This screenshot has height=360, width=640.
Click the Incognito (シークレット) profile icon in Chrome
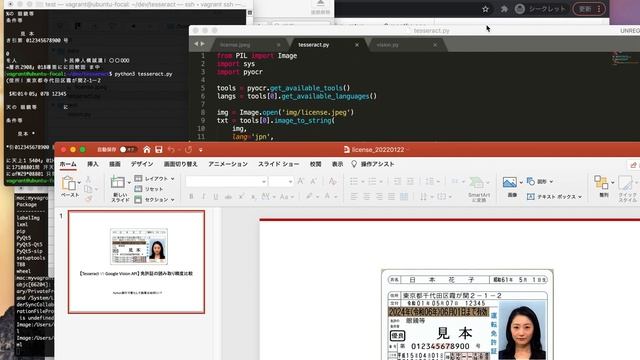(520, 9)
